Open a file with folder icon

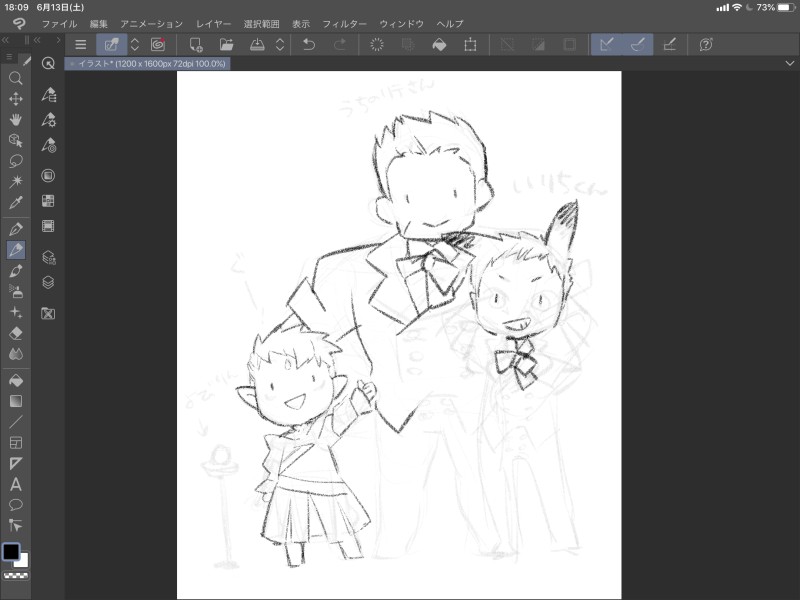click(x=227, y=45)
